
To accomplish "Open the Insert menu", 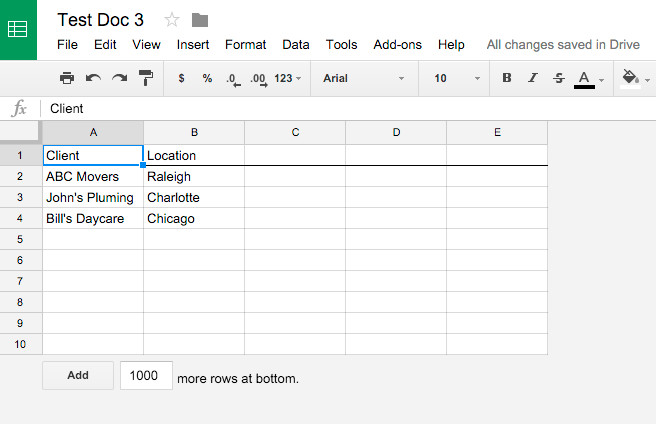I will coord(192,44).
